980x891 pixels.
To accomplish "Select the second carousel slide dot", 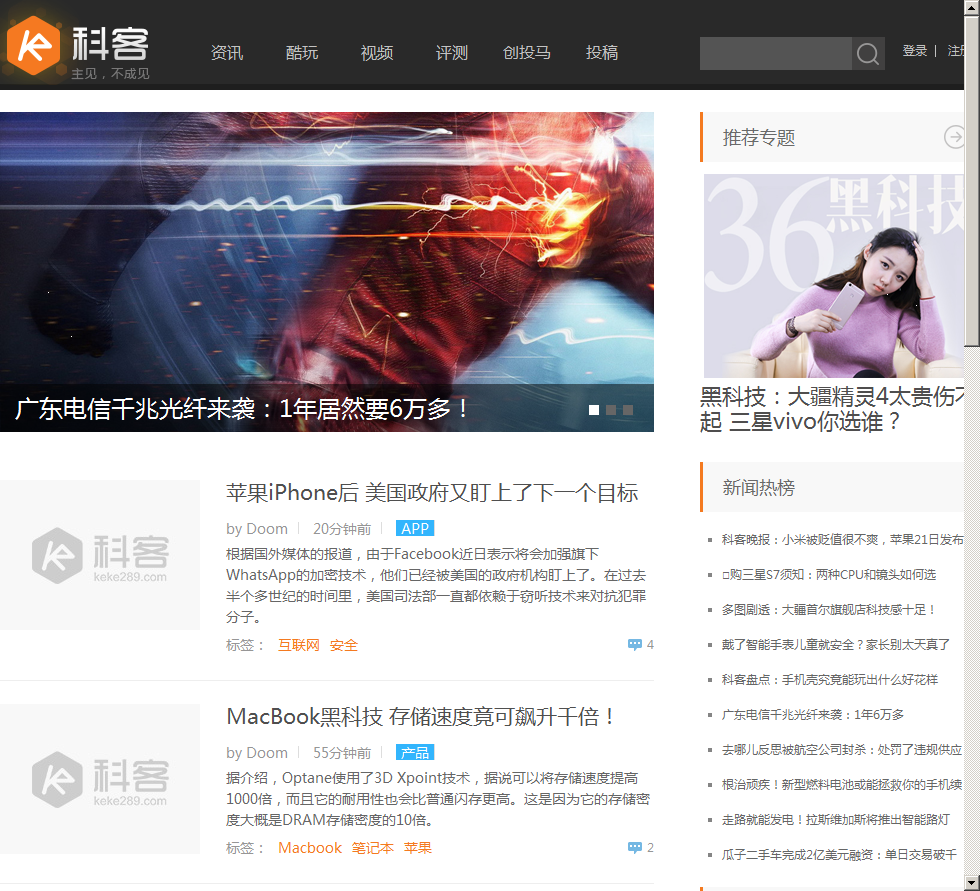I will click(611, 410).
